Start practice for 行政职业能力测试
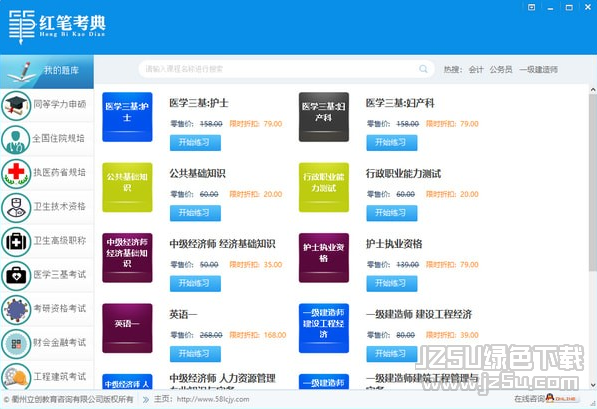Image resolution: width=597 pixels, height=409 pixels. pos(391,213)
